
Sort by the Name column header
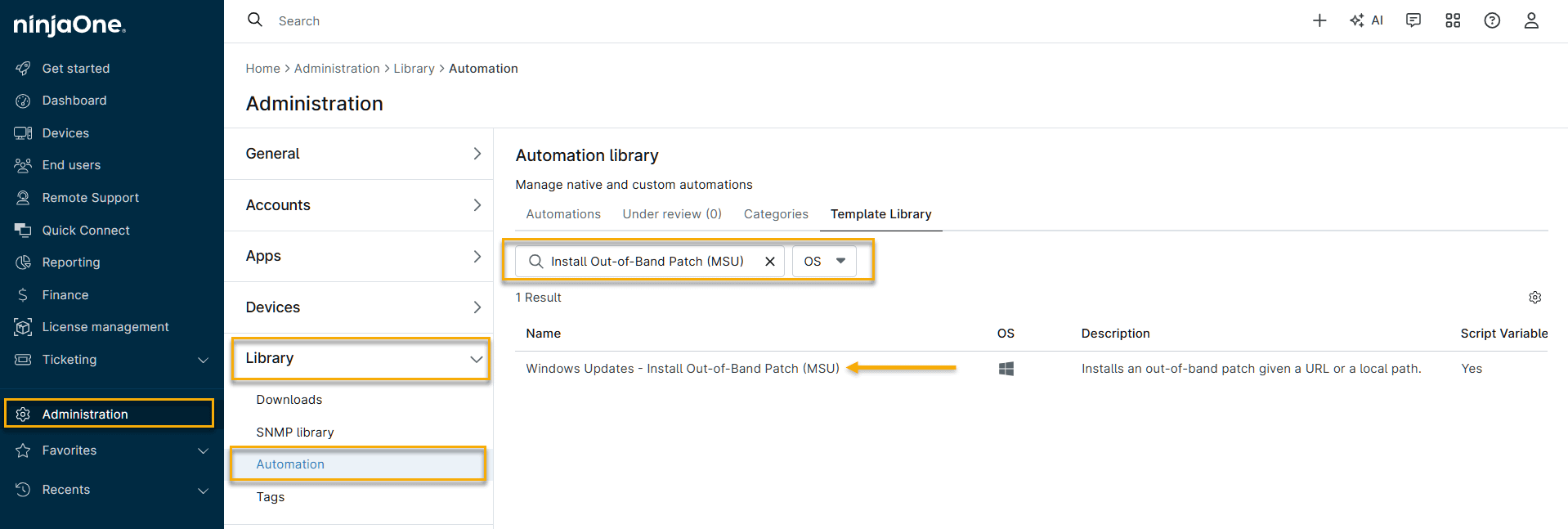tap(543, 334)
